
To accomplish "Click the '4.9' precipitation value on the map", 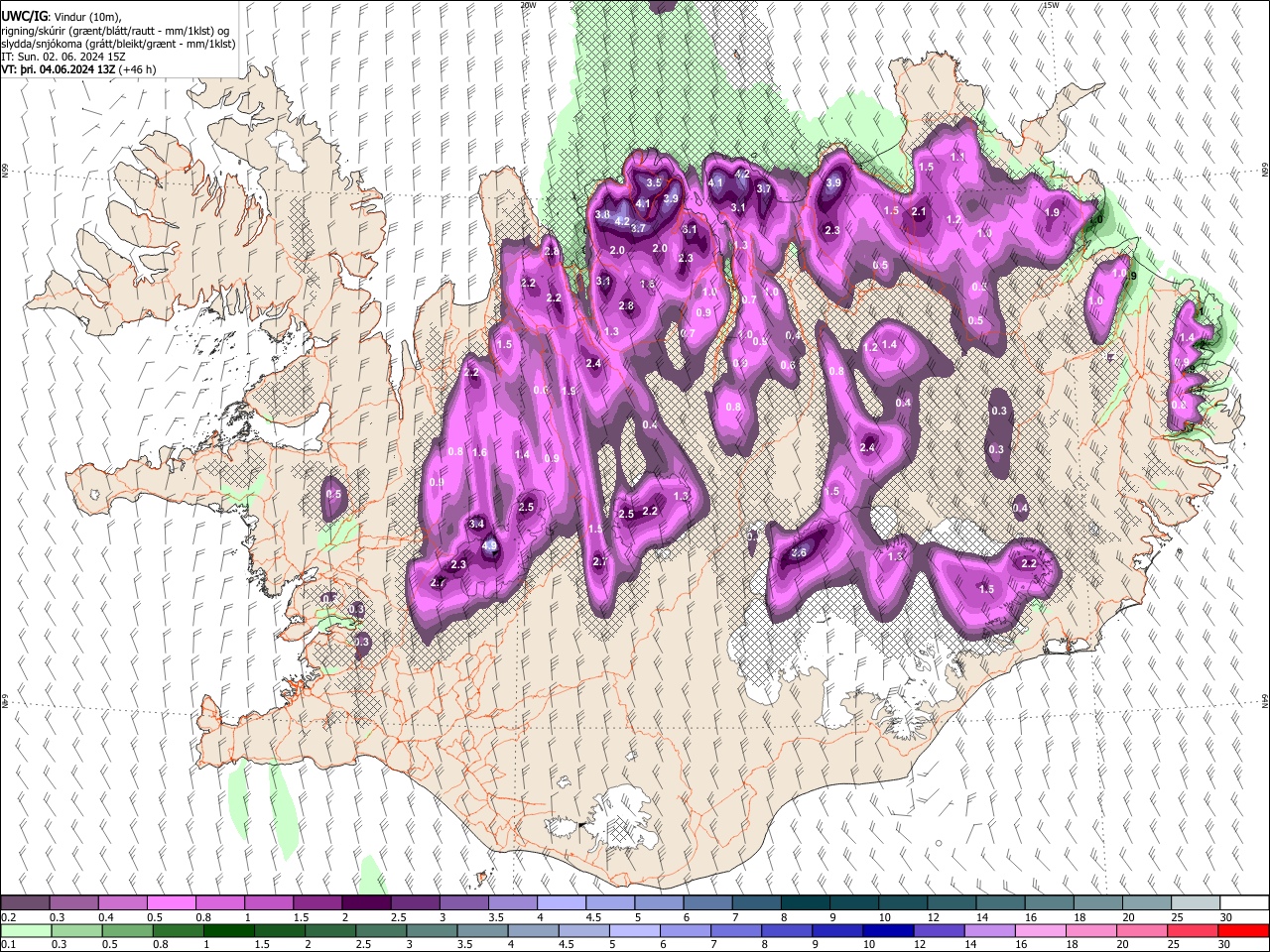I will 489,545.
